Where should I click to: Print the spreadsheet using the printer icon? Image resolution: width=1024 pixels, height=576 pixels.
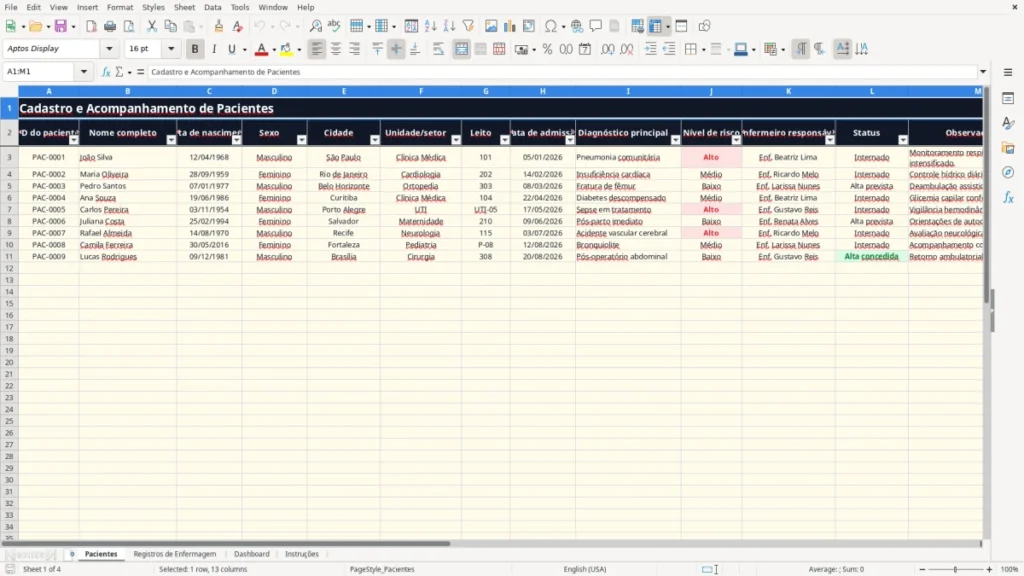coord(110,26)
